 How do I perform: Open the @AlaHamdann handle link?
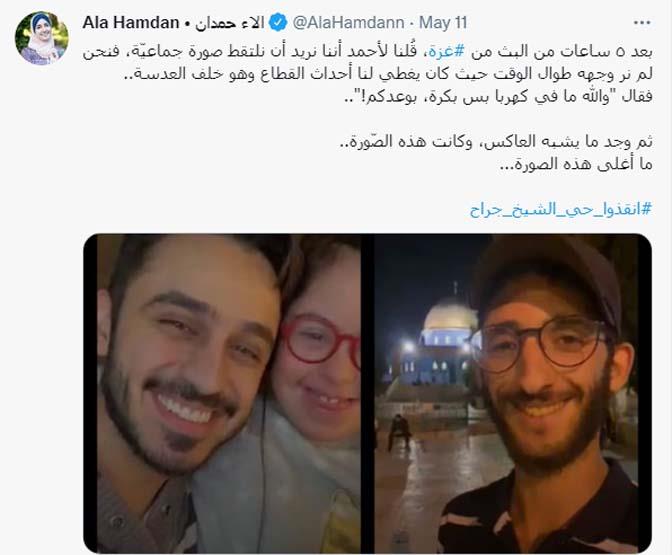tap(348, 23)
